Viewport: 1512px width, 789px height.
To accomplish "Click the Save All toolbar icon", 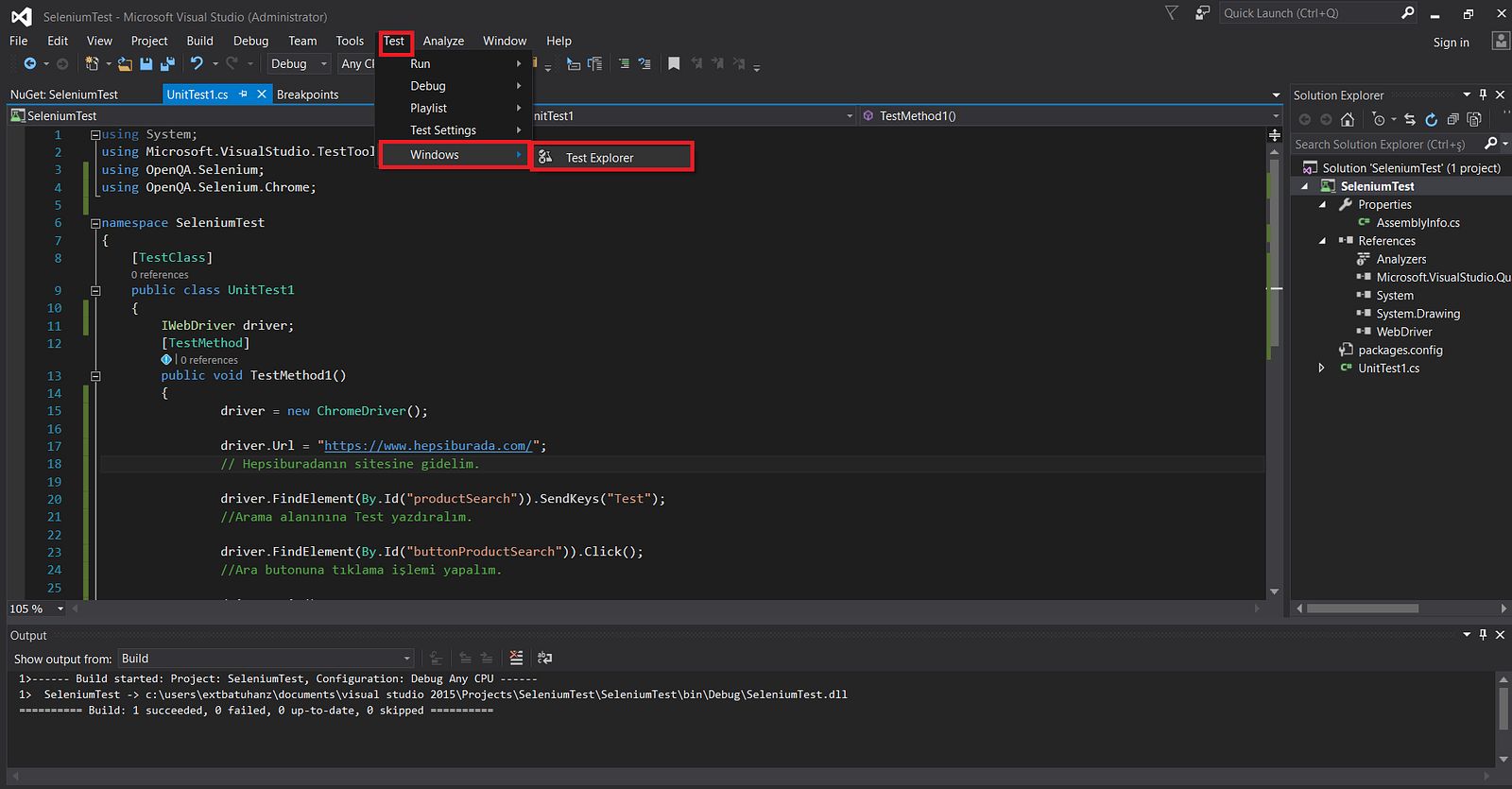I will (x=167, y=63).
